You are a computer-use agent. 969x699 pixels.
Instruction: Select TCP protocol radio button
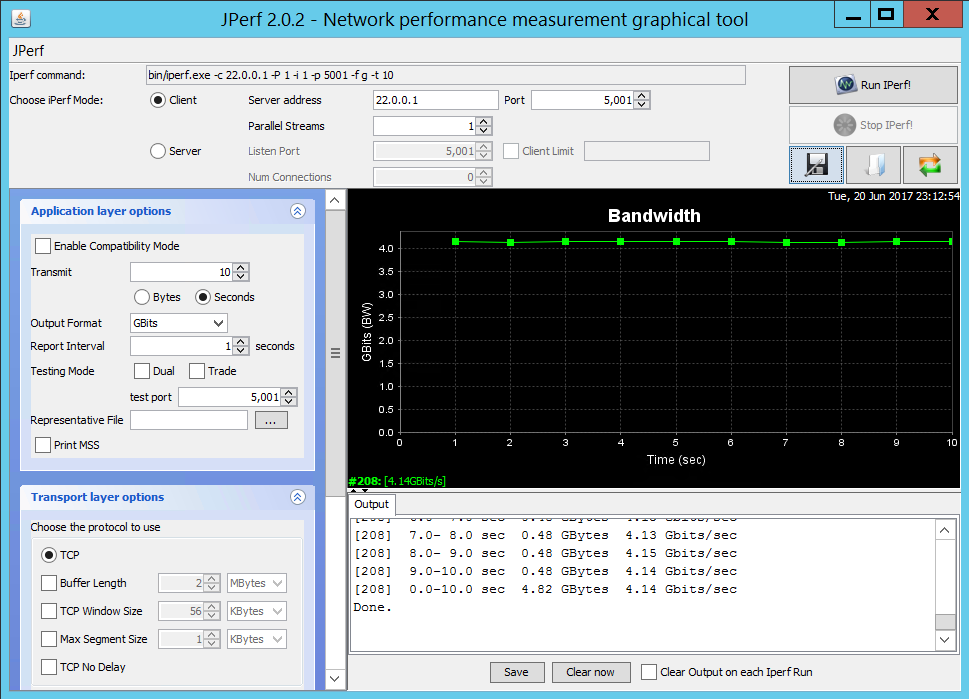pyautogui.click(x=49, y=555)
